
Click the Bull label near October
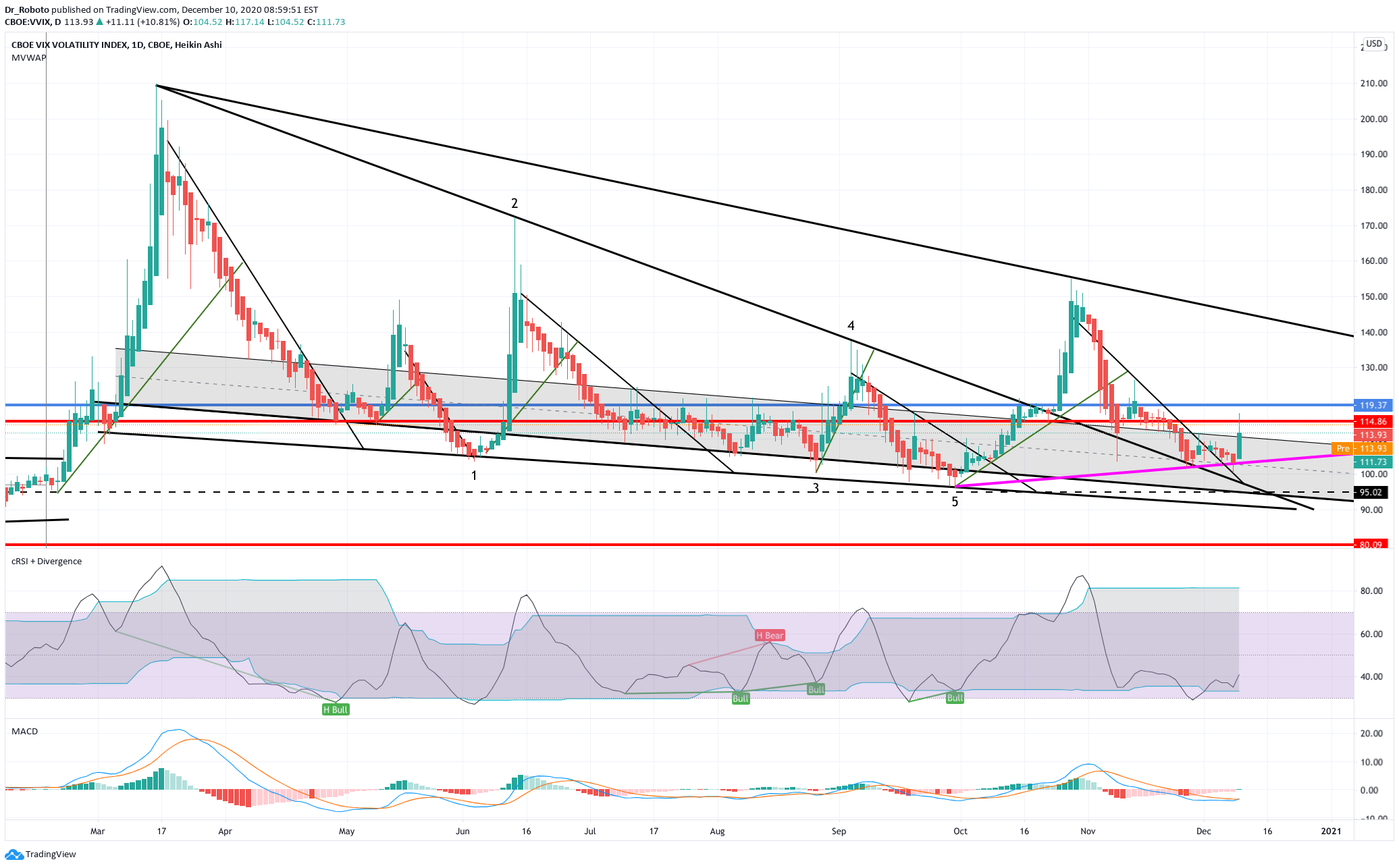955,698
